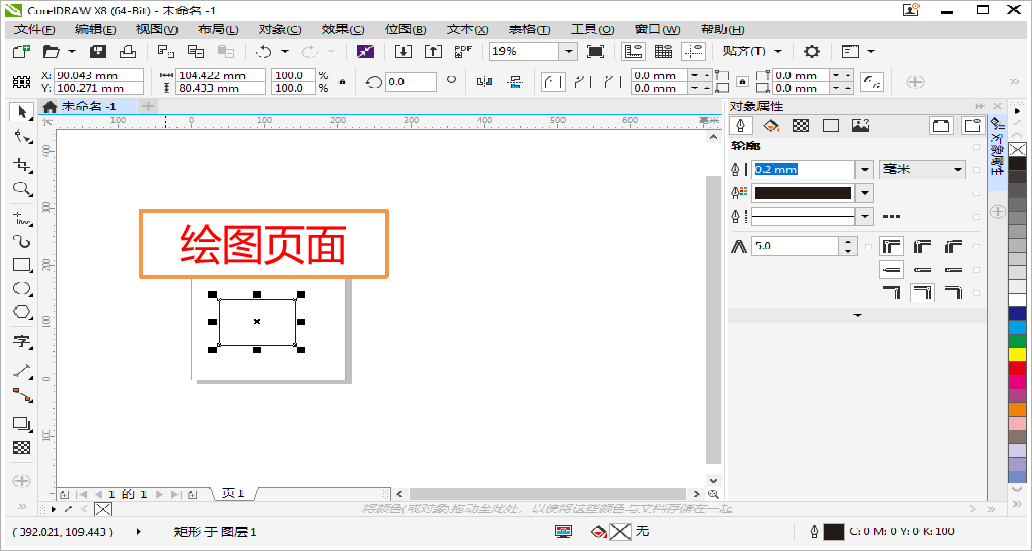Switch to the 页1 page tab
Viewport: 1032px width, 551px height.
(x=234, y=494)
